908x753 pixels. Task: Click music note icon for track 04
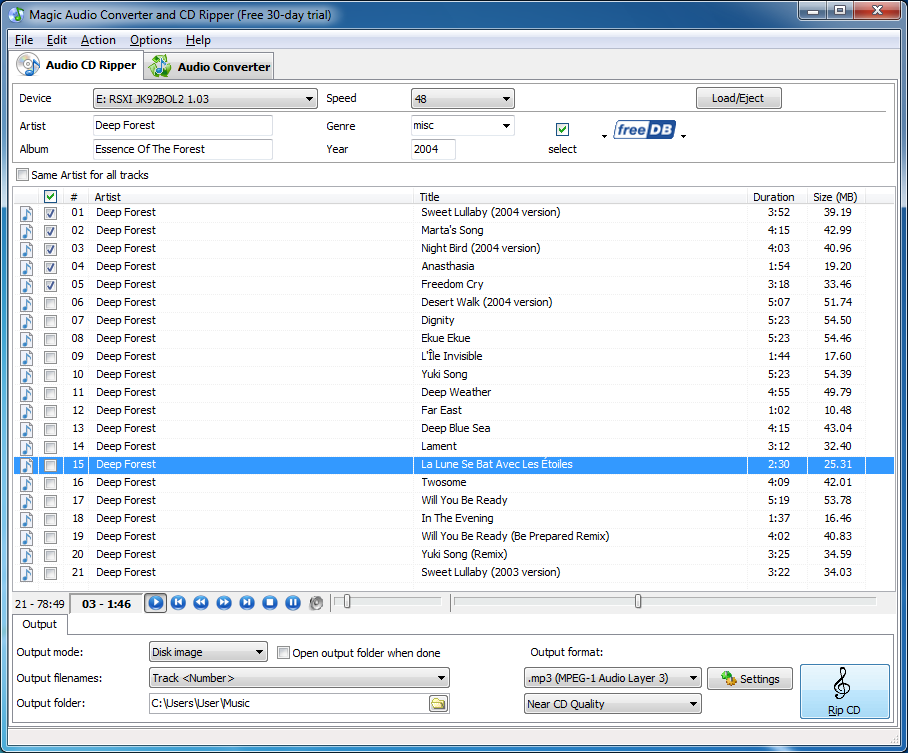point(27,267)
